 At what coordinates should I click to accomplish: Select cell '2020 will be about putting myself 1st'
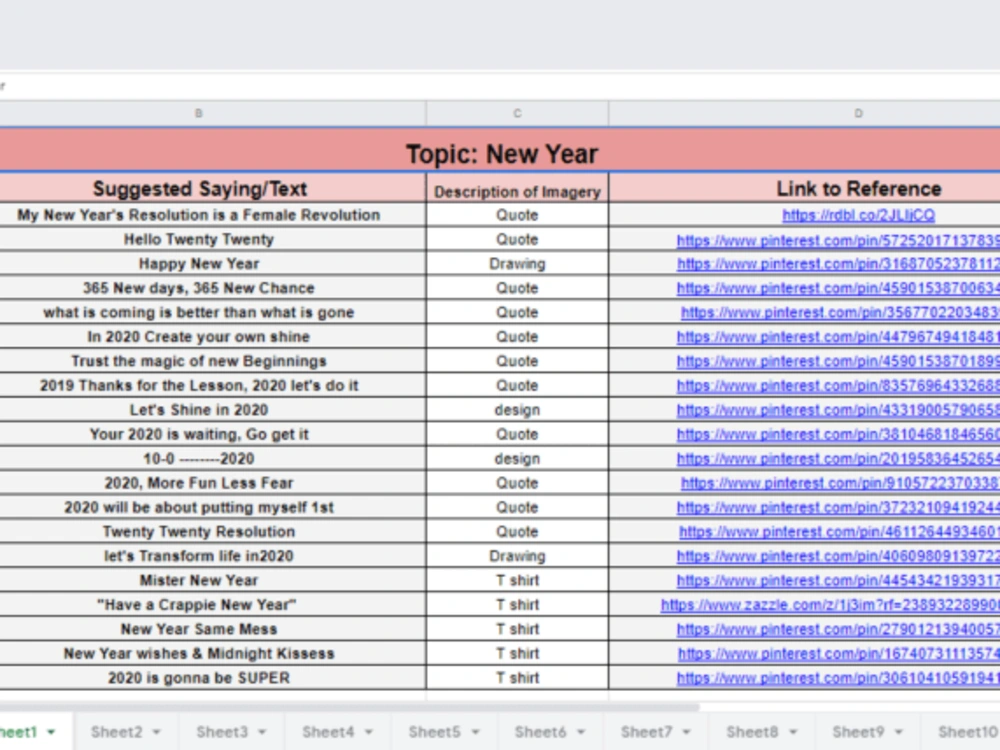212,507
